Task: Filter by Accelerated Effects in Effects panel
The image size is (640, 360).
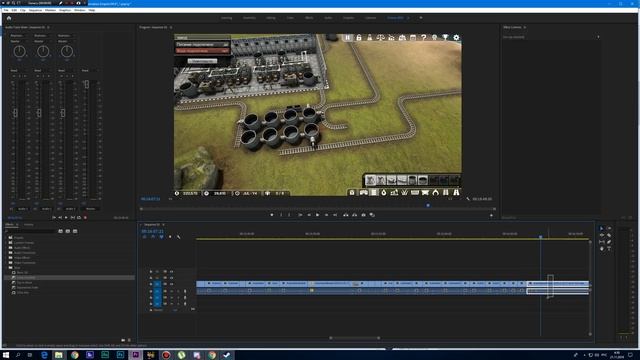Action: point(60,231)
